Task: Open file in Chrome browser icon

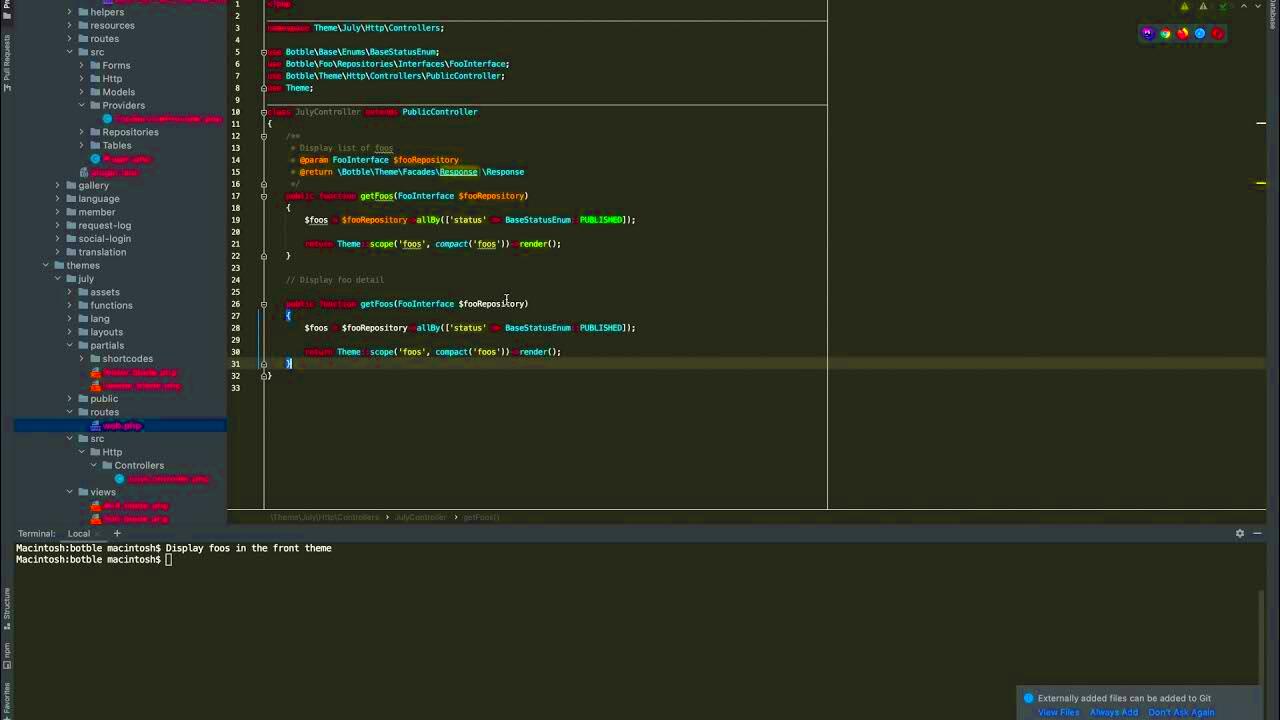Action: tap(1165, 33)
